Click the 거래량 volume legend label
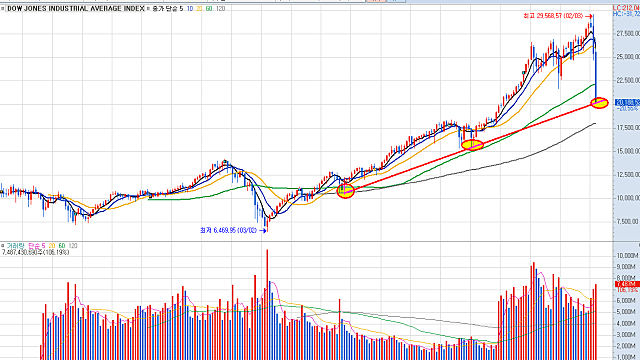This screenshot has height=360, width=640. 15,246
